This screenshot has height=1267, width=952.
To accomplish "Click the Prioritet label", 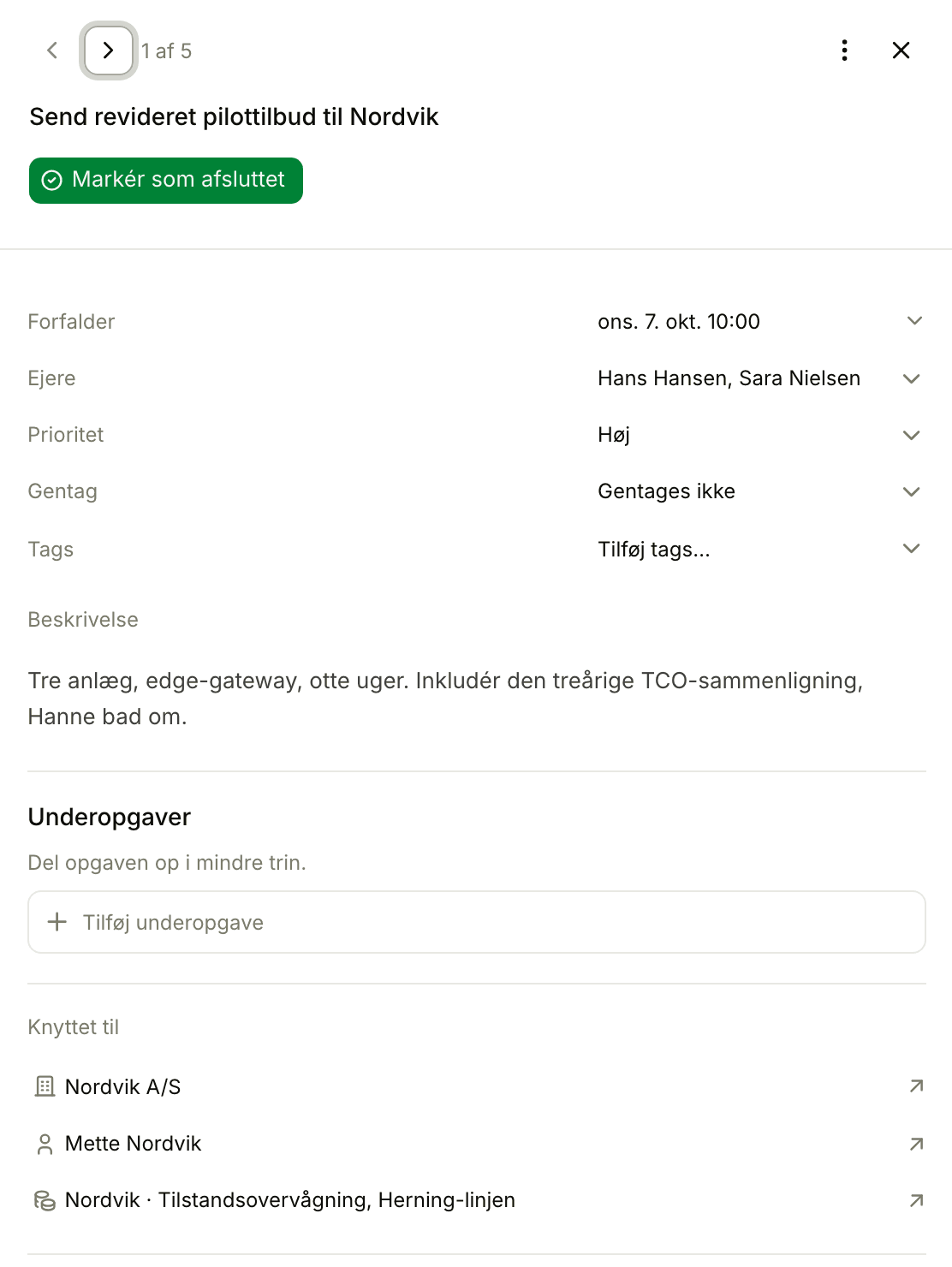I will click(65, 435).
